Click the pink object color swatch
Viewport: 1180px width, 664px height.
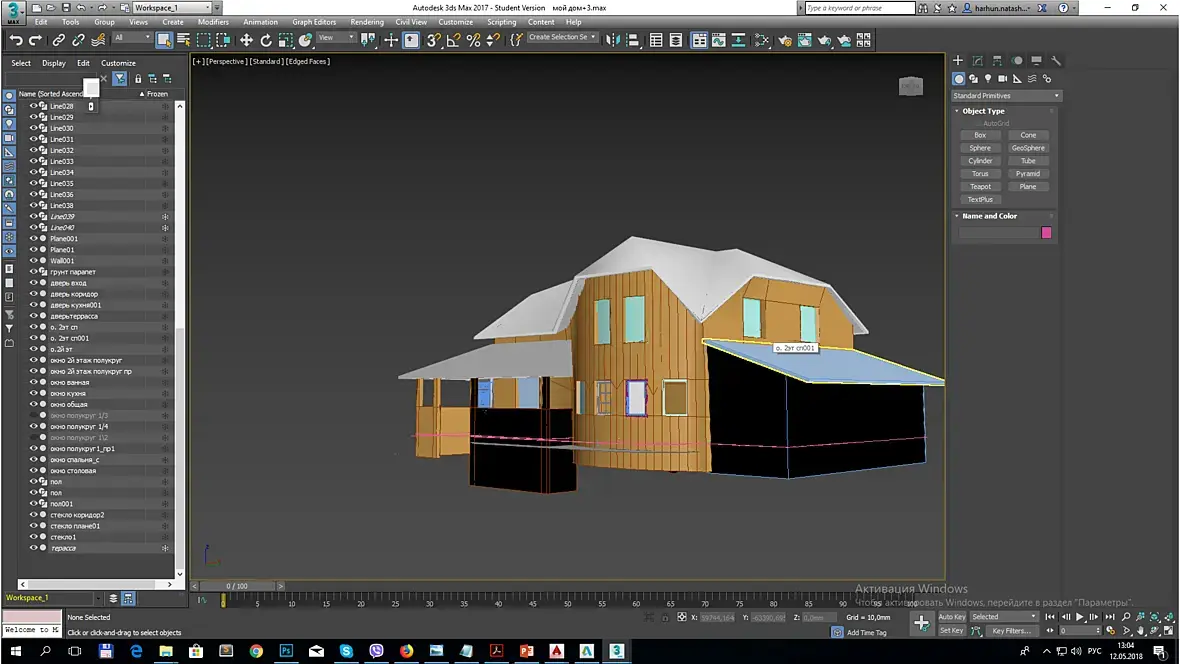tap(1046, 233)
